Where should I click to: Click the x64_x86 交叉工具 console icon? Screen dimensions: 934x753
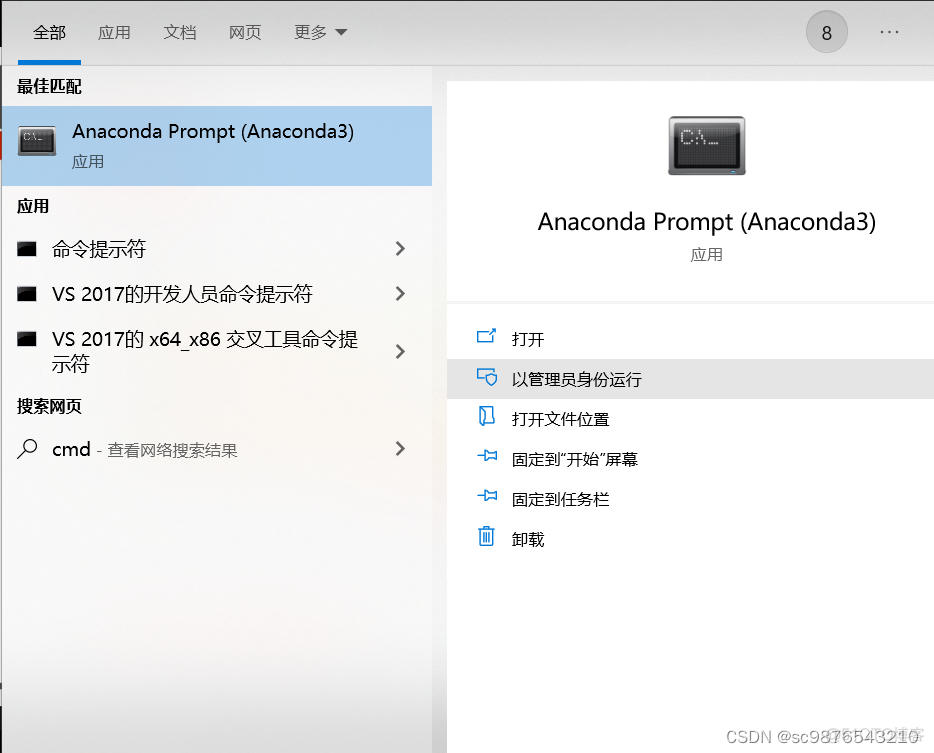[27, 339]
